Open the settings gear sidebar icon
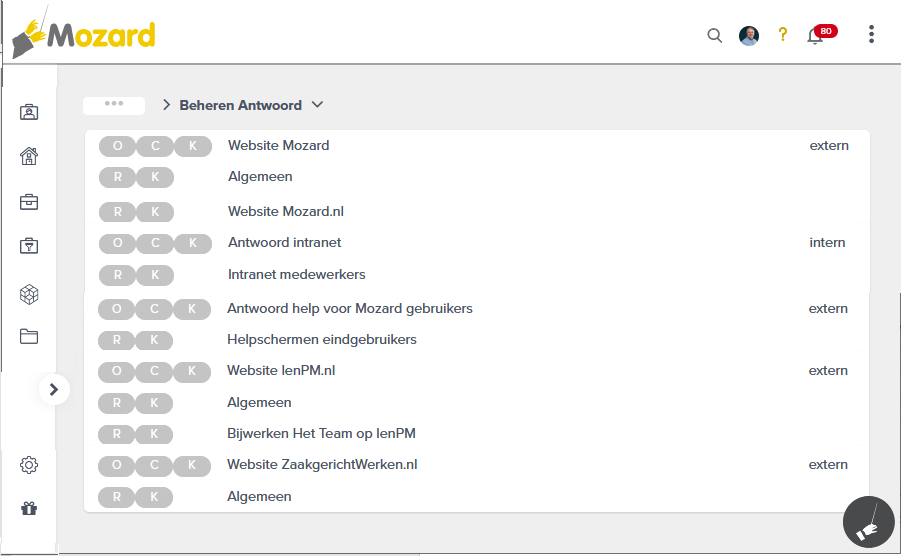Screen dimensions: 901x556 [29, 465]
